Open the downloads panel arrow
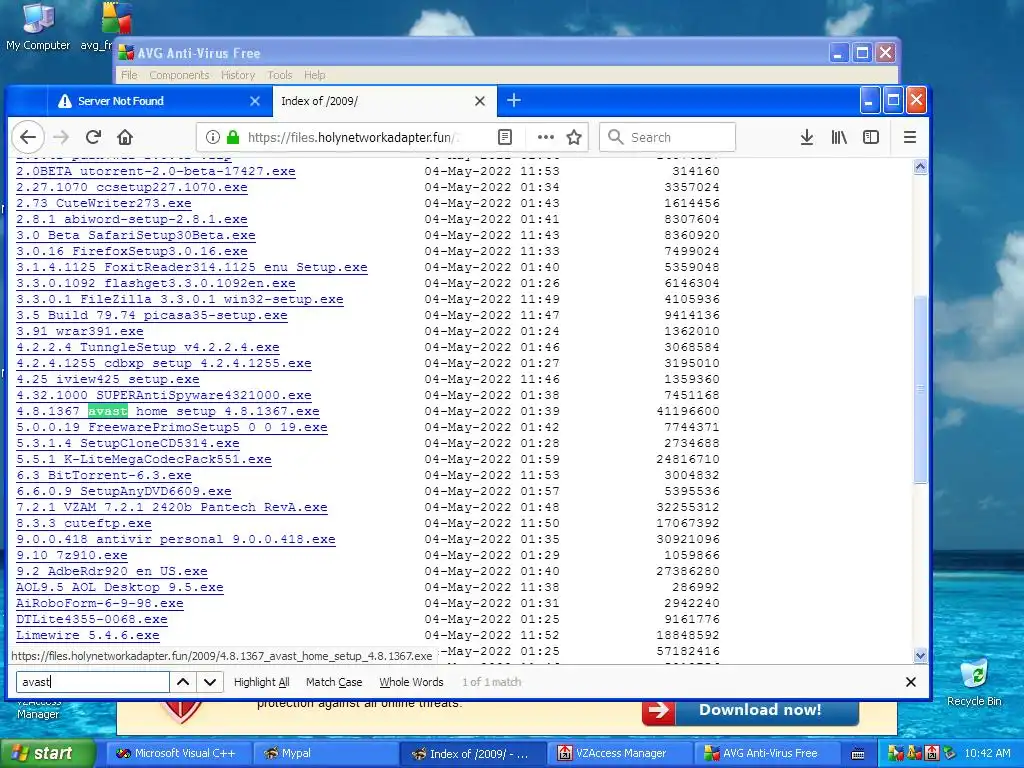 click(x=807, y=137)
